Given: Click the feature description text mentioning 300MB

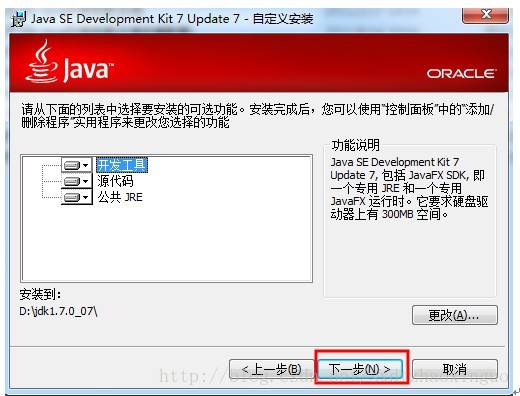Looking at the screenshot, I should pos(409,188).
